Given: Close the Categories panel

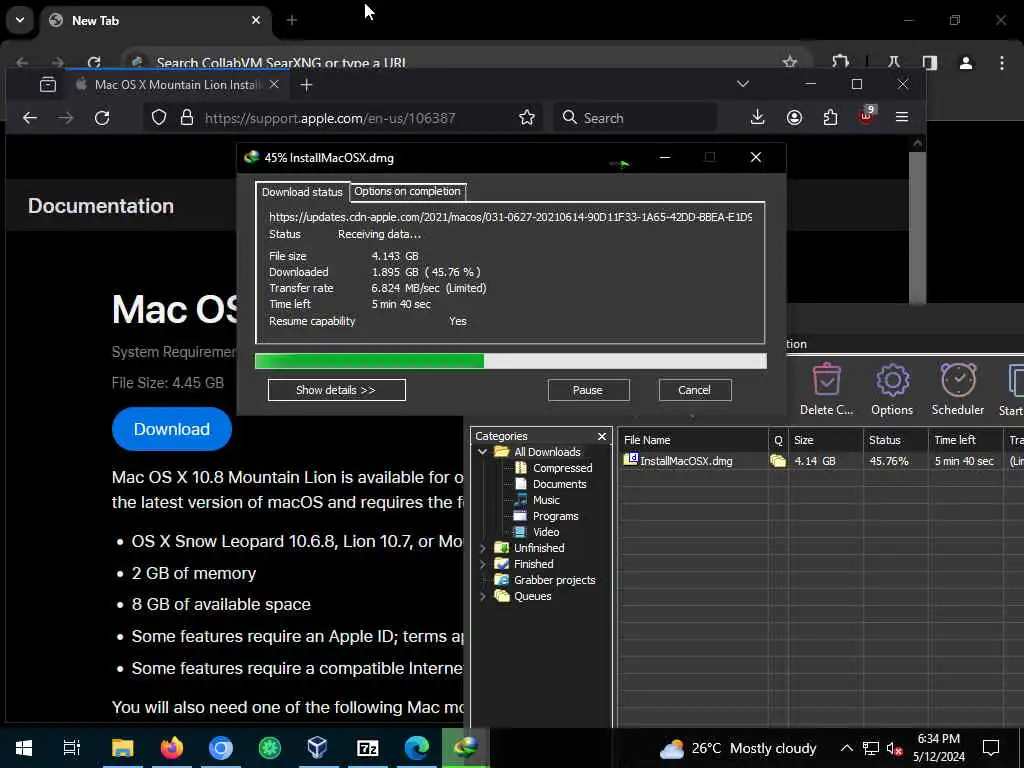Looking at the screenshot, I should tap(602, 436).
